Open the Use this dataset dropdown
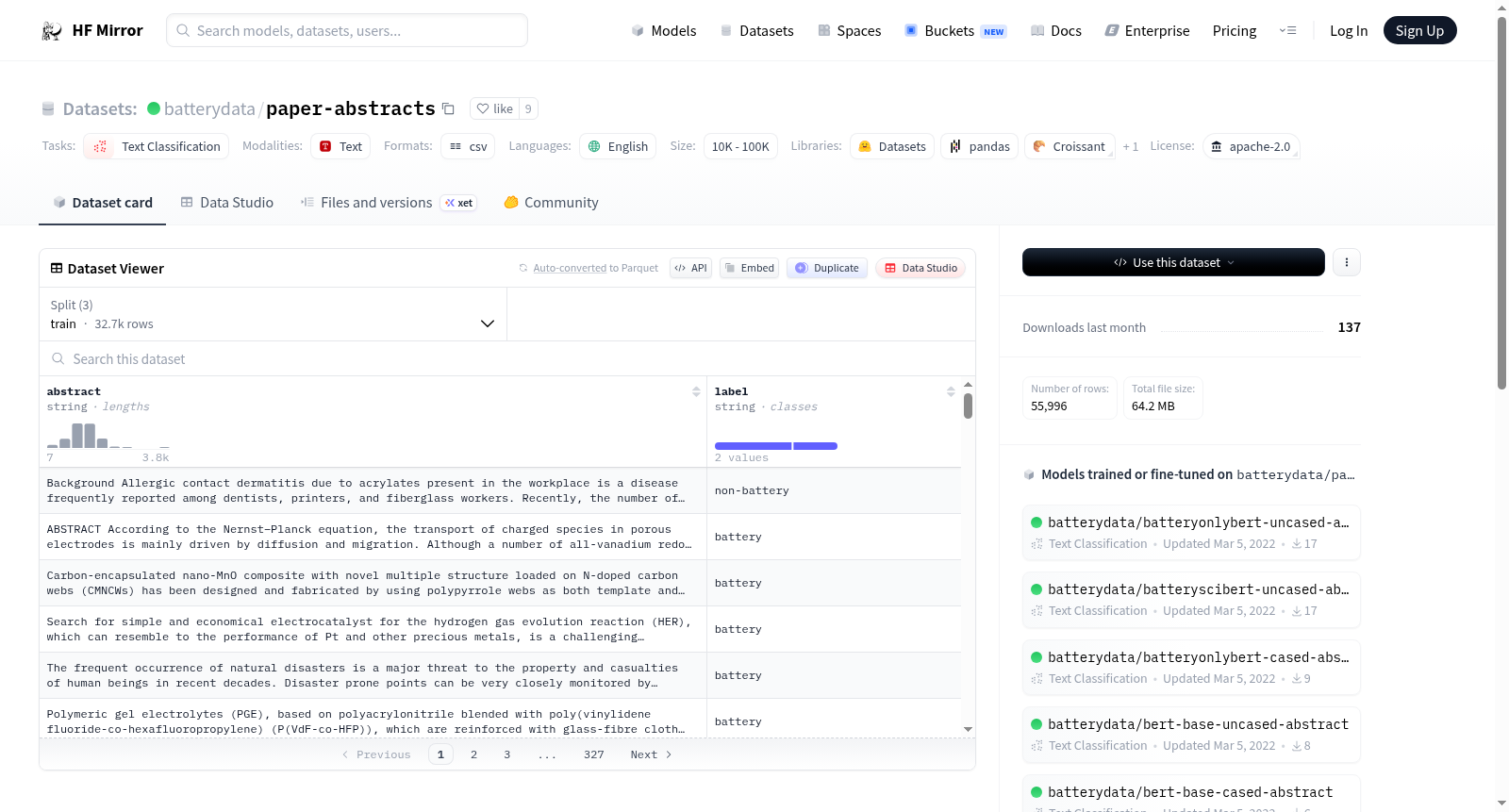 coord(1173,262)
